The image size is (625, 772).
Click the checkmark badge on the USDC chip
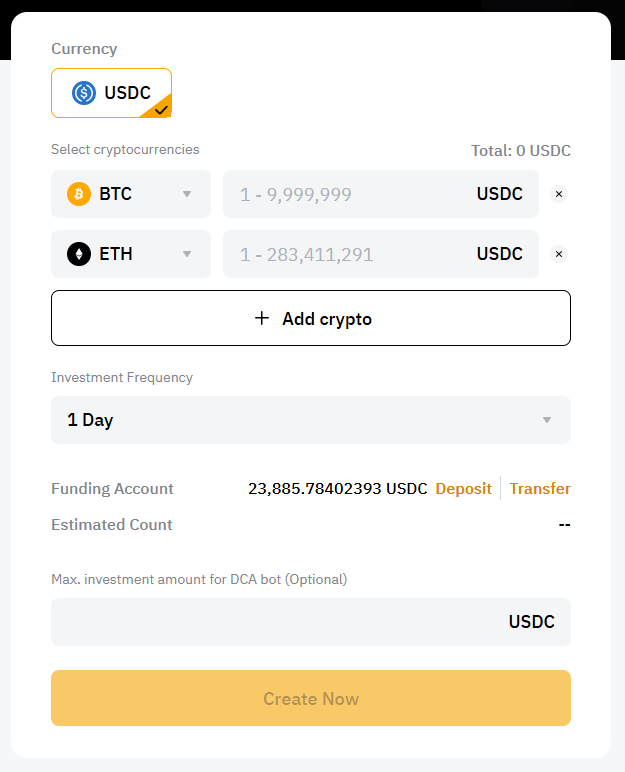click(x=161, y=108)
